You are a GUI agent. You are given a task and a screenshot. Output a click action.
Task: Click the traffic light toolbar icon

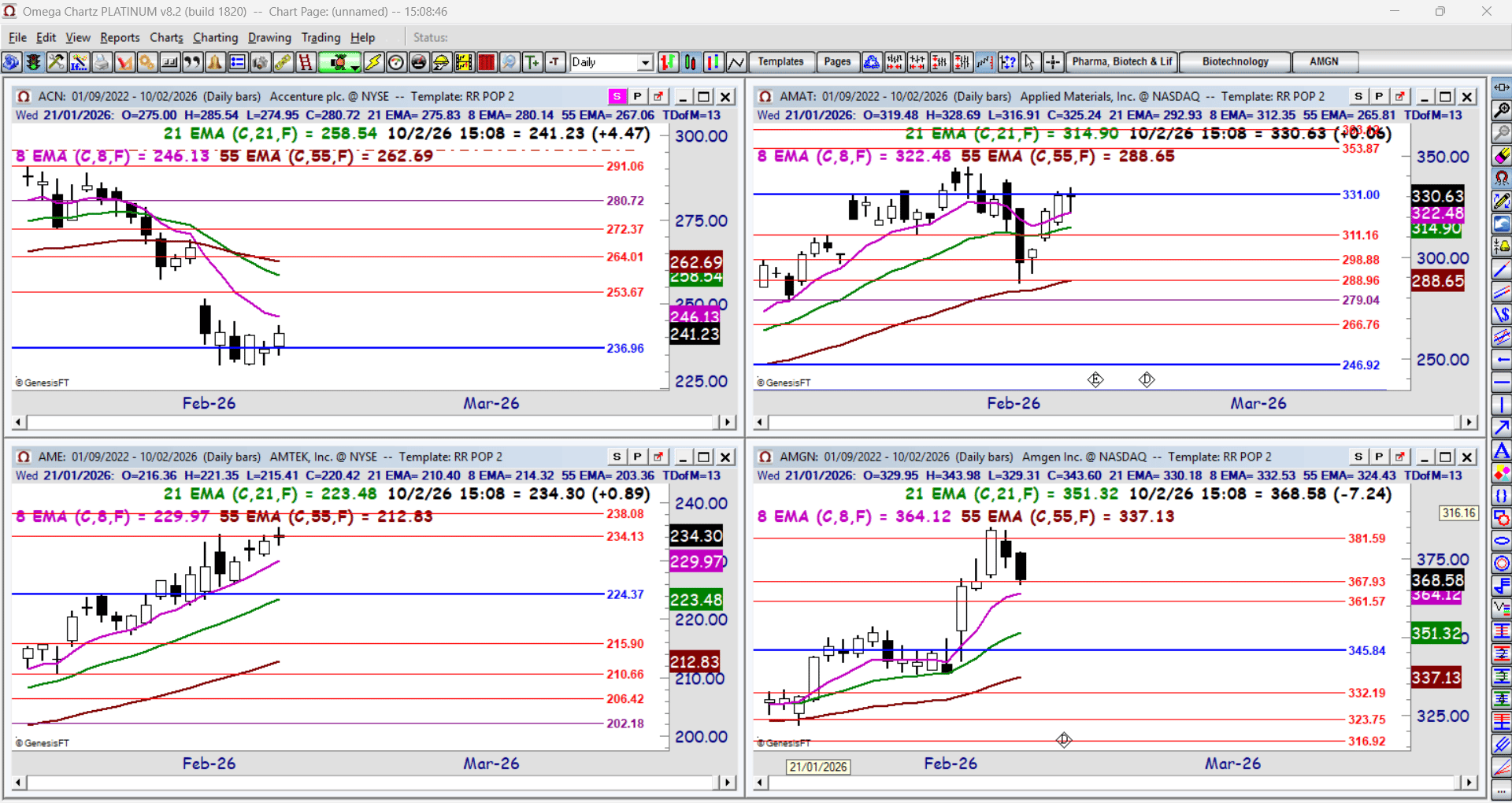33,62
